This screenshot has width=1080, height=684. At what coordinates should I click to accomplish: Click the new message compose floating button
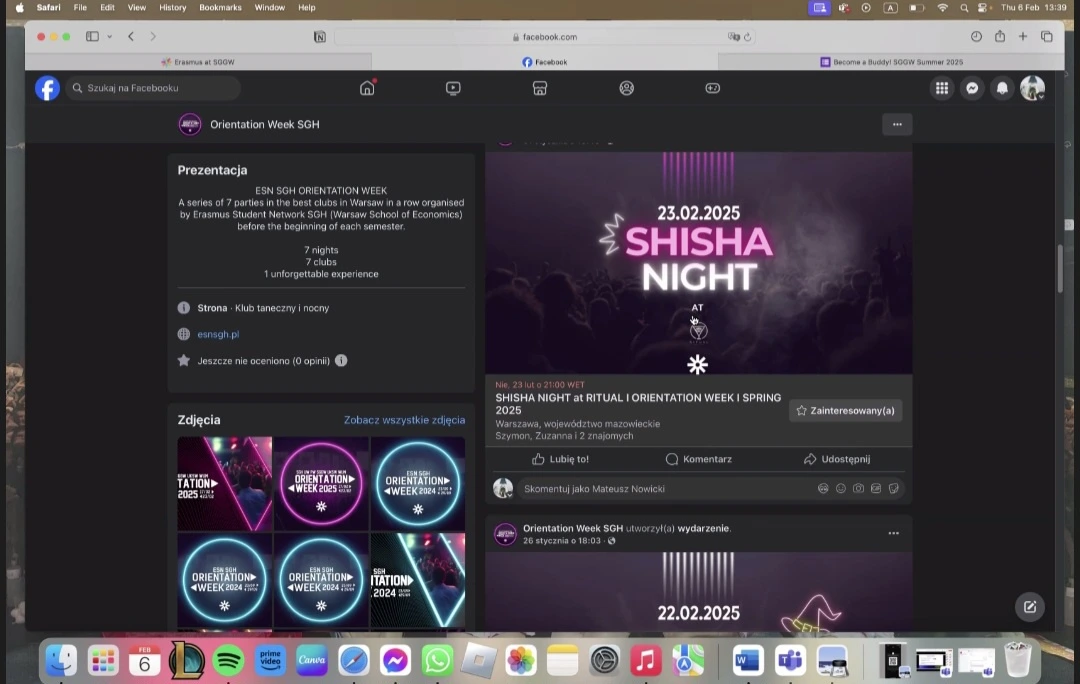(1030, 607)
